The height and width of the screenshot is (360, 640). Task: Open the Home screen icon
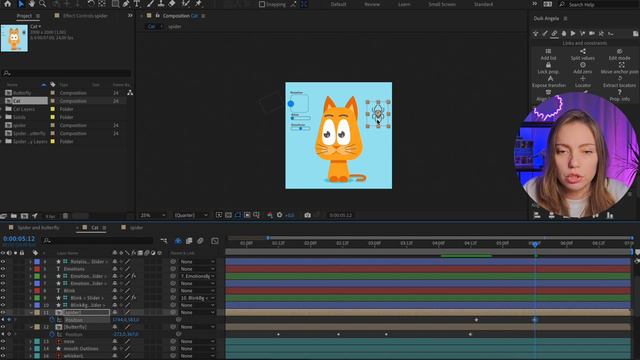click(7, 4)
